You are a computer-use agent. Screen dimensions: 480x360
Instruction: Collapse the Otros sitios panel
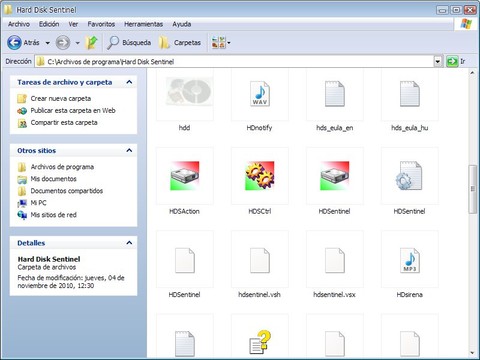pos(129,151)
